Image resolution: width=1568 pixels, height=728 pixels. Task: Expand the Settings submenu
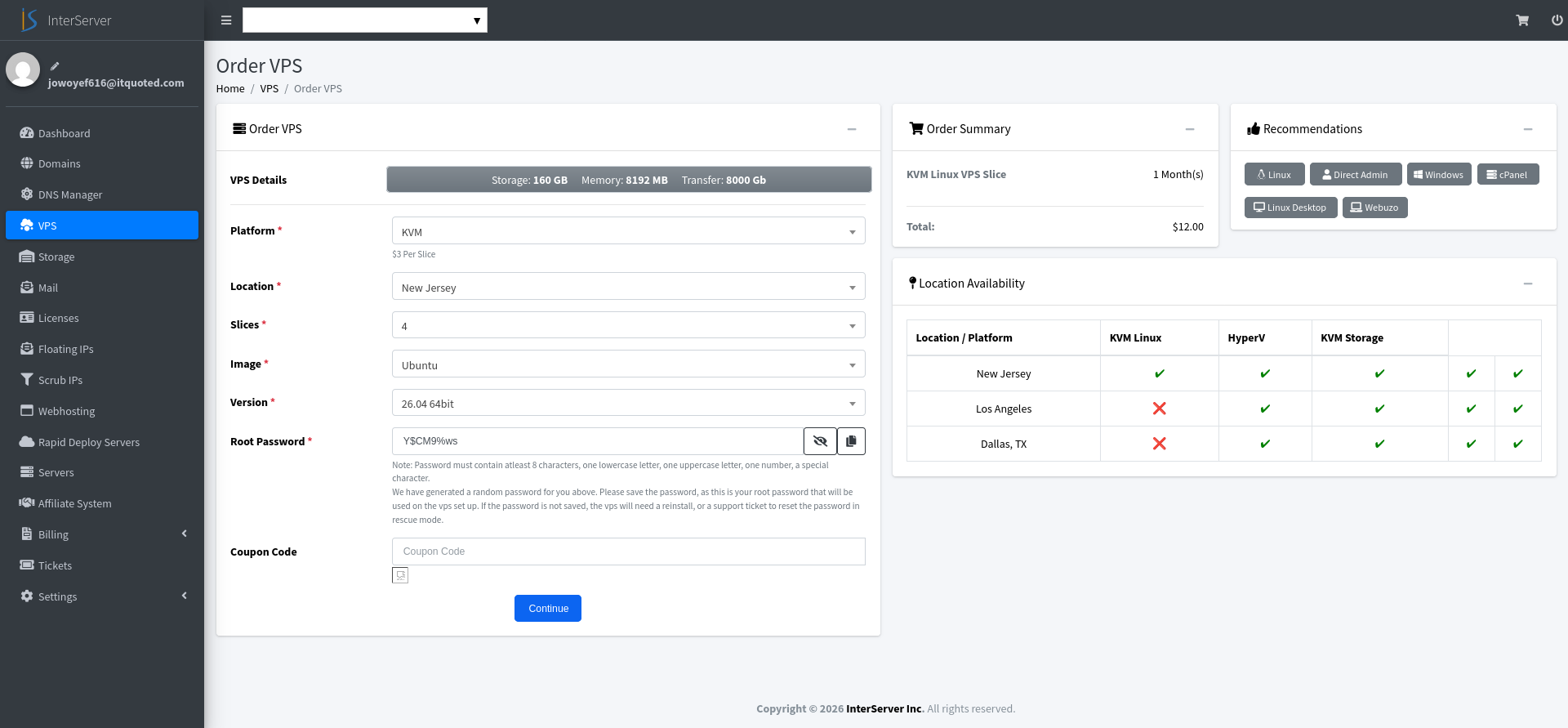pyautogui.click(x=102, y=596)
